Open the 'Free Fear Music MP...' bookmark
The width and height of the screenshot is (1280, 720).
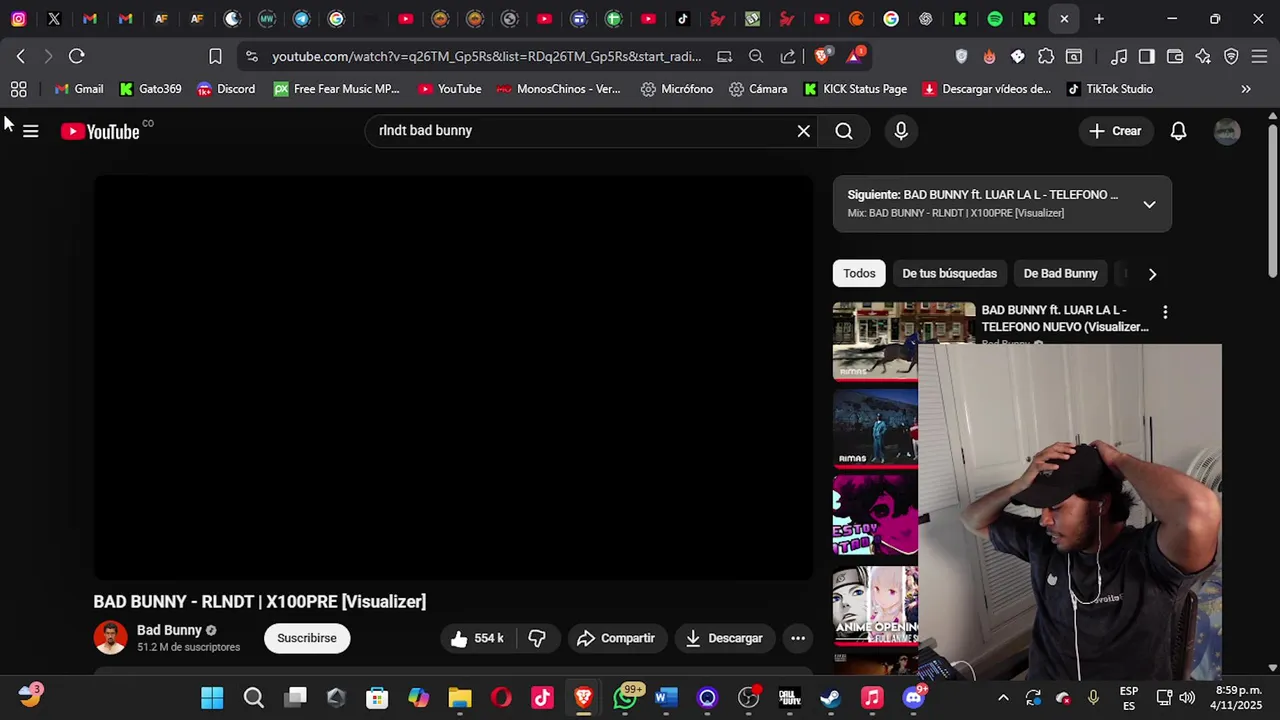[336, 89]
